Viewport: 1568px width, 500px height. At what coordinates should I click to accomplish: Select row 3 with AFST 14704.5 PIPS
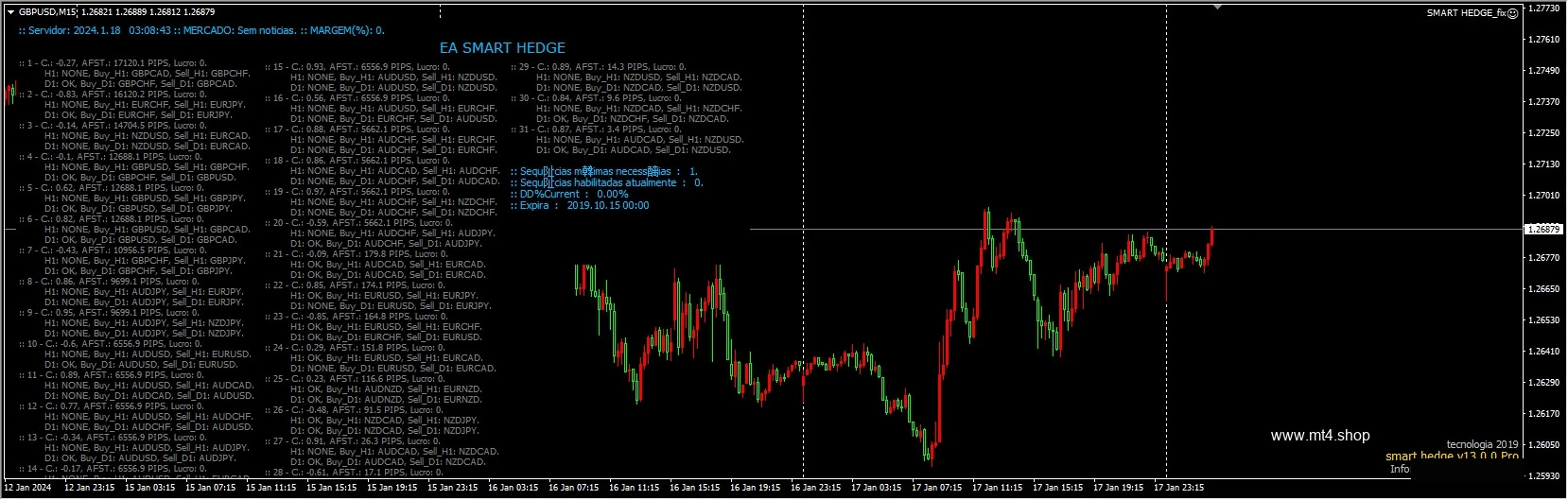coord(113,126)
